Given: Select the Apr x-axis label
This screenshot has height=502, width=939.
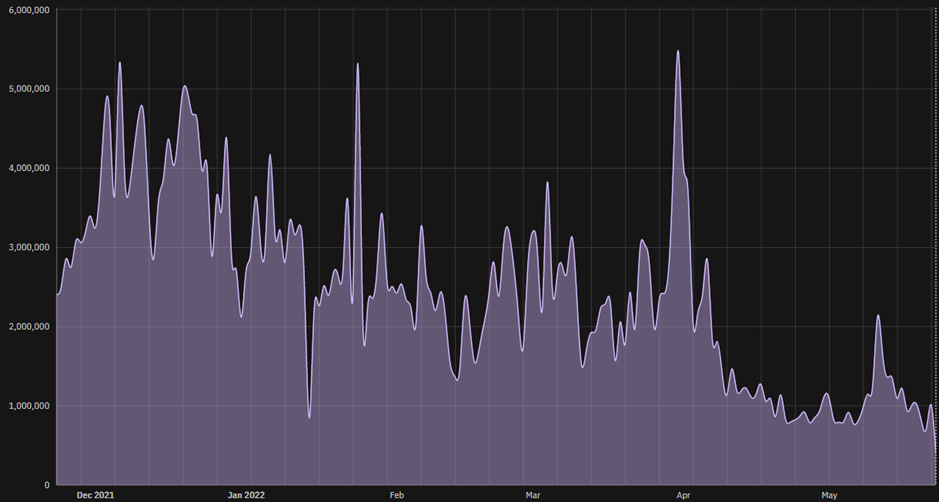Looking at the screenshot, I should click(683, 495).
